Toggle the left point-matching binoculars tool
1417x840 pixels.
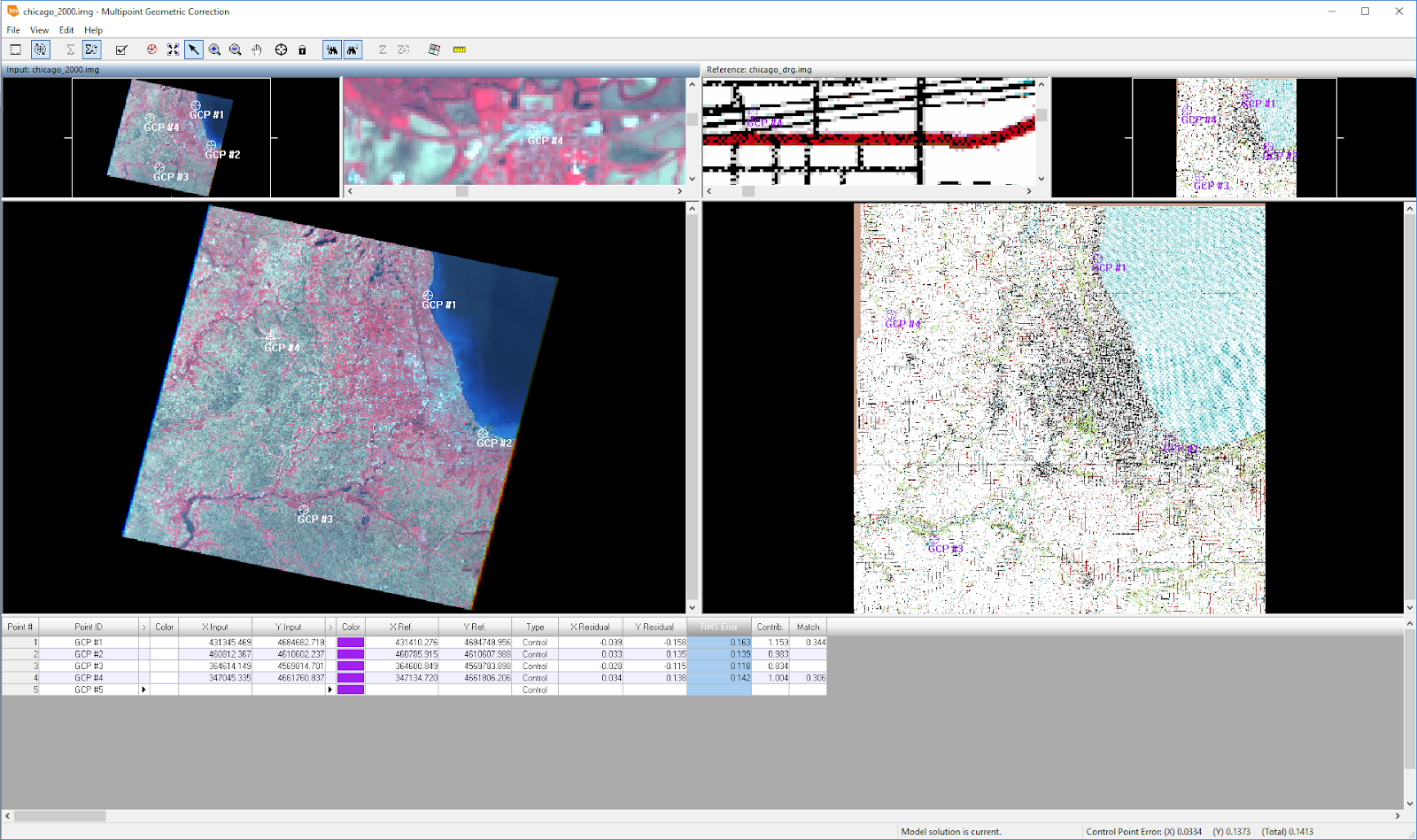pyautogui.click(x=334, y=50)
